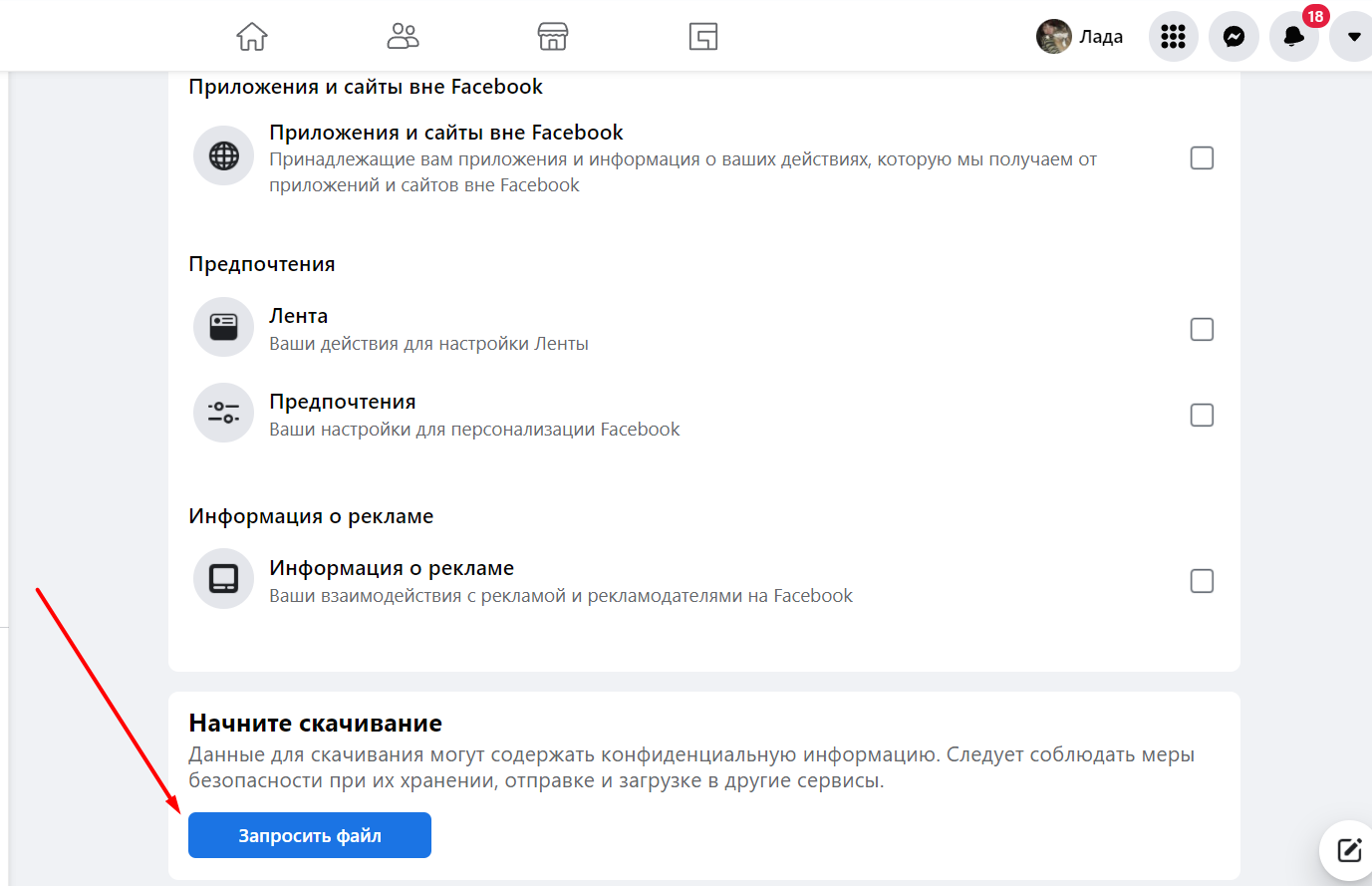Click row title Приложения и сайты вне Facebook
1372x886 pixels.
[x=446, y=133]
